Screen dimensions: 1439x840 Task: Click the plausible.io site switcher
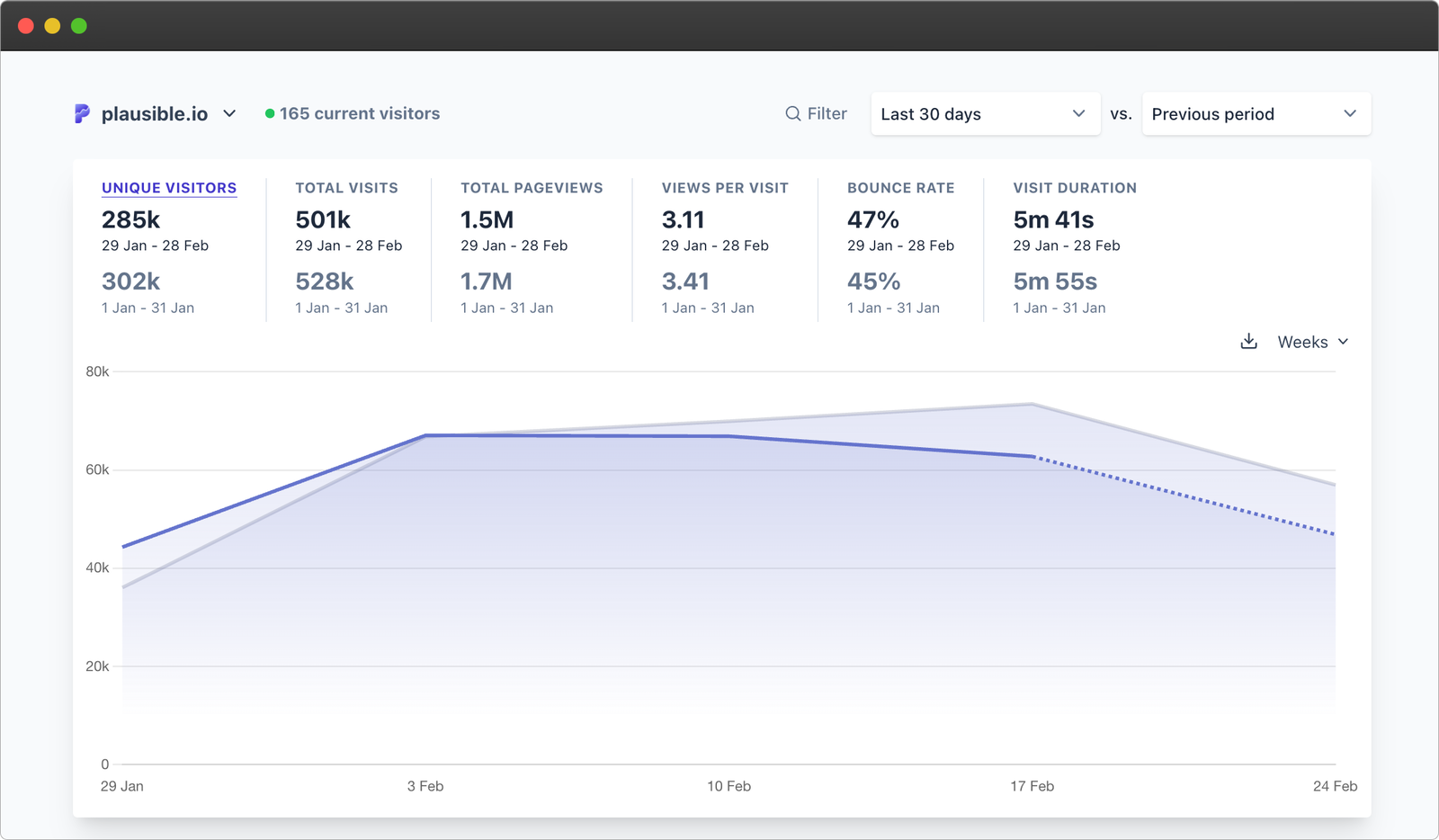(x=155, y=113)
